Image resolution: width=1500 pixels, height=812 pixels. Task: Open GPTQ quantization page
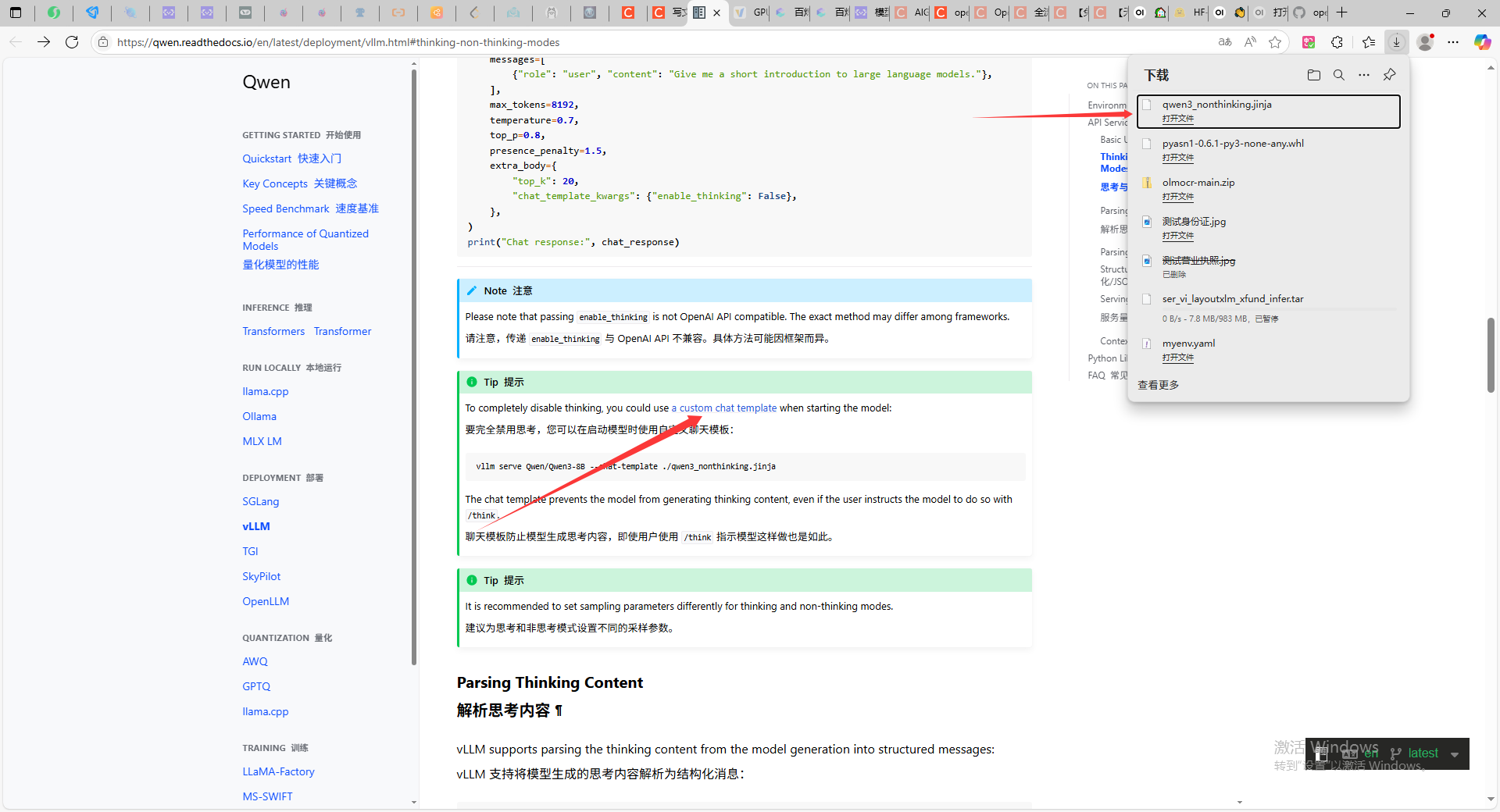point(256,686)
